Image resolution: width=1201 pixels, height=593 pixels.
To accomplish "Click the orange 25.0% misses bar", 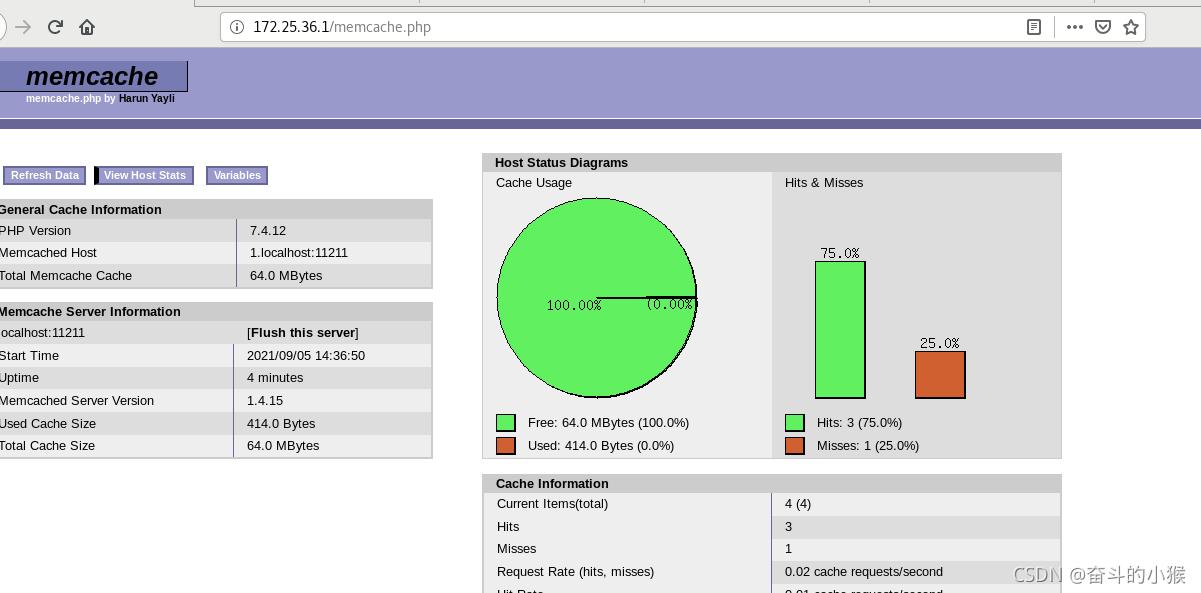I will coord(940,375).
